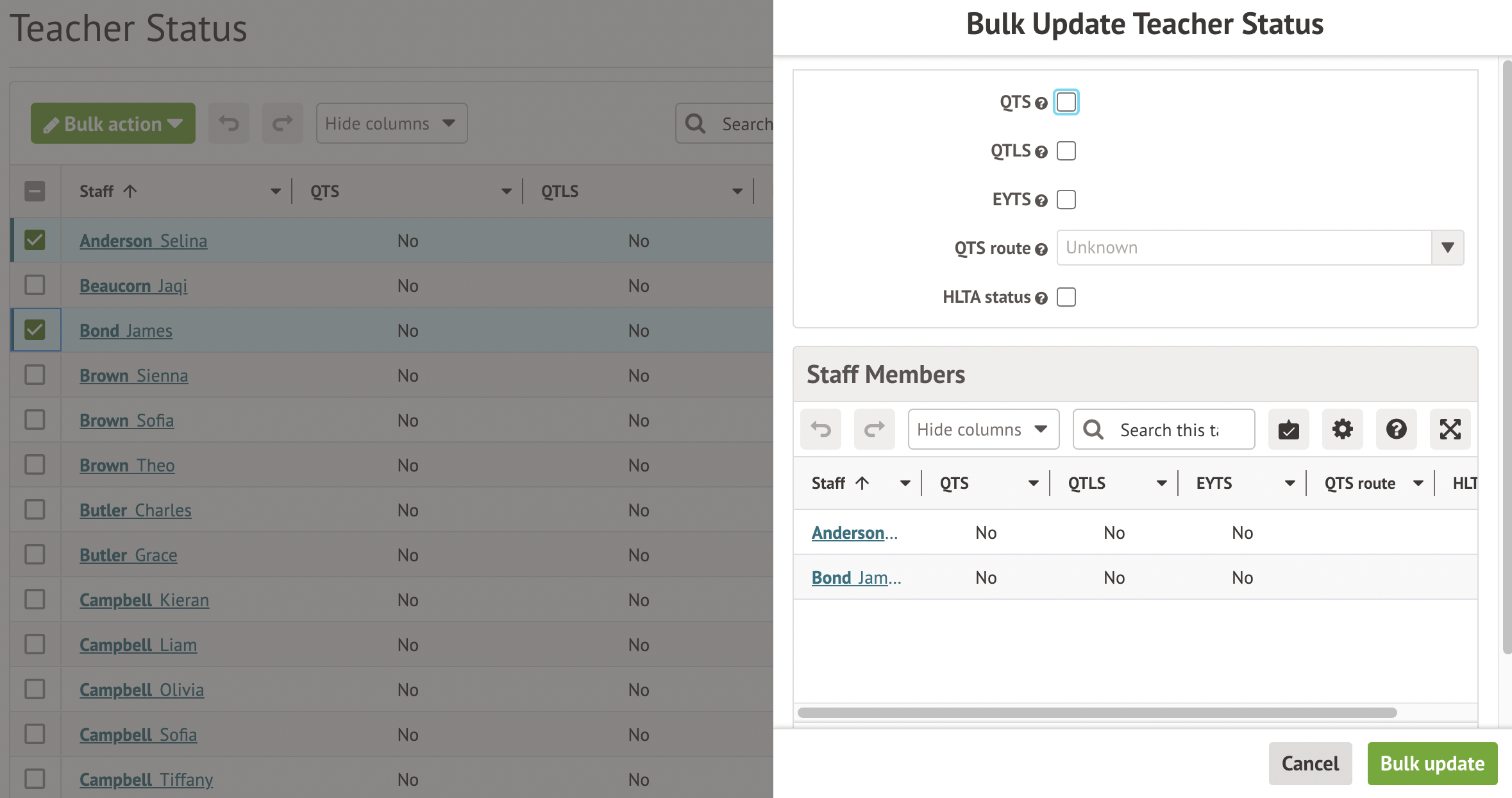Click the redo icon in Staff Members toolbar

[874, 429]
